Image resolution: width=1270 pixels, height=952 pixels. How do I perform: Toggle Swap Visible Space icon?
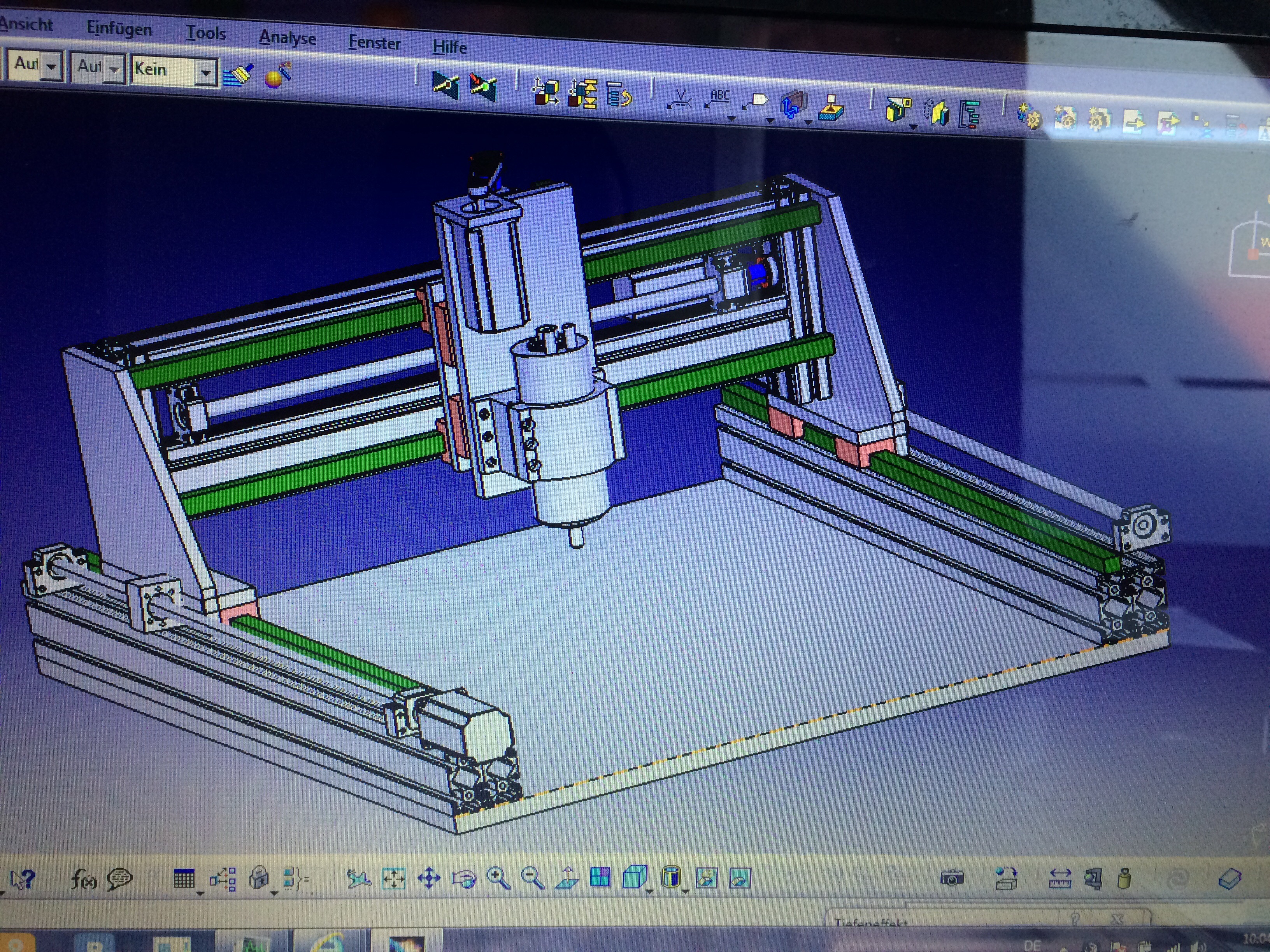pyautogui.click(x=740, y=878)
